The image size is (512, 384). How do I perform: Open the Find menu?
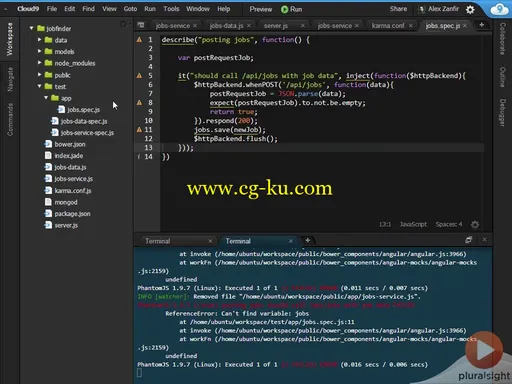[x=88, y=9]
